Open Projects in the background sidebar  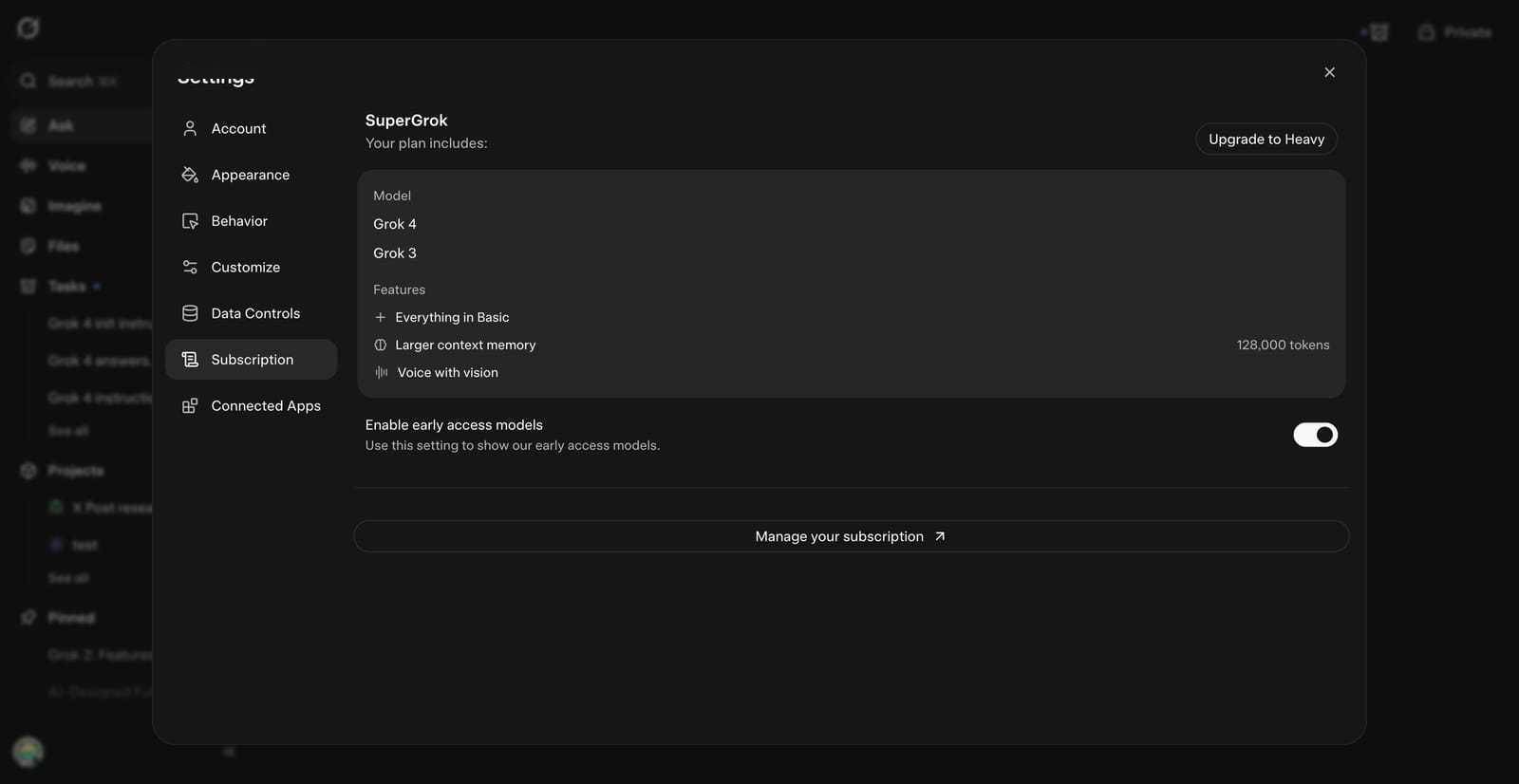coord(76,471)
